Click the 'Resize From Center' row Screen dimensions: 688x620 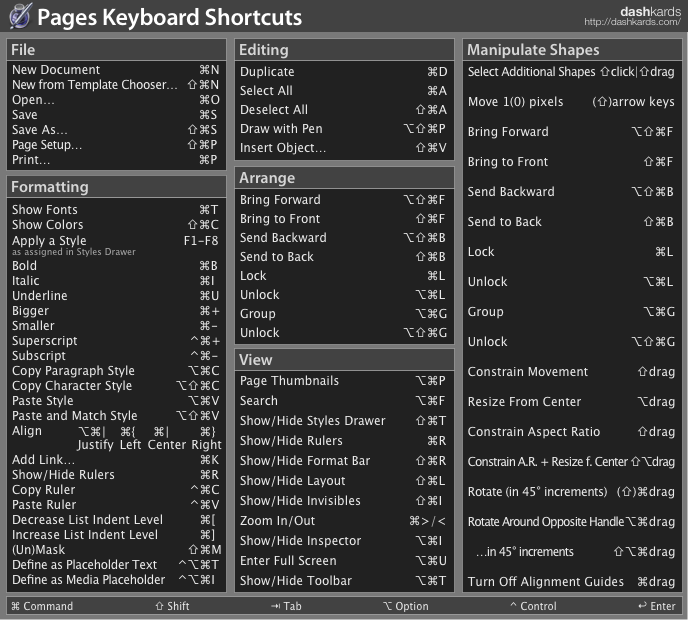coord(571,401)
